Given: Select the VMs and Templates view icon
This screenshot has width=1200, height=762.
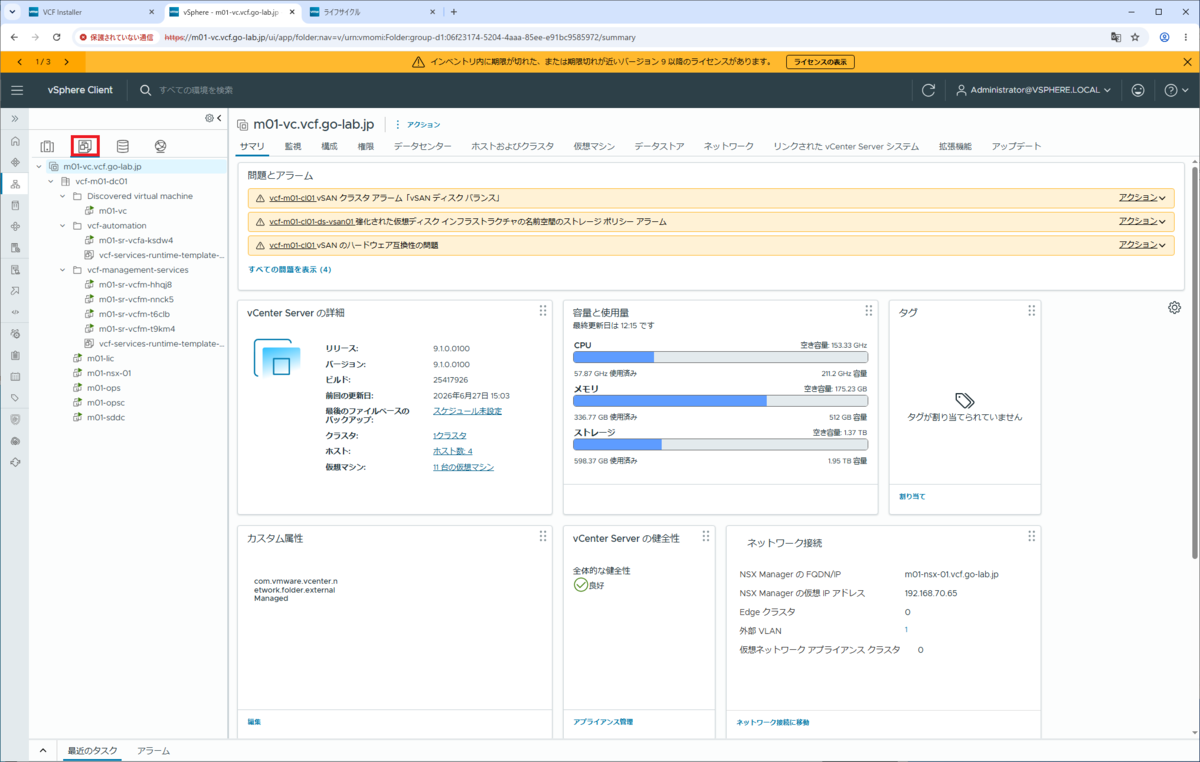Looking at the screenshot, I should pyautogui.click(x=85, y=146).
